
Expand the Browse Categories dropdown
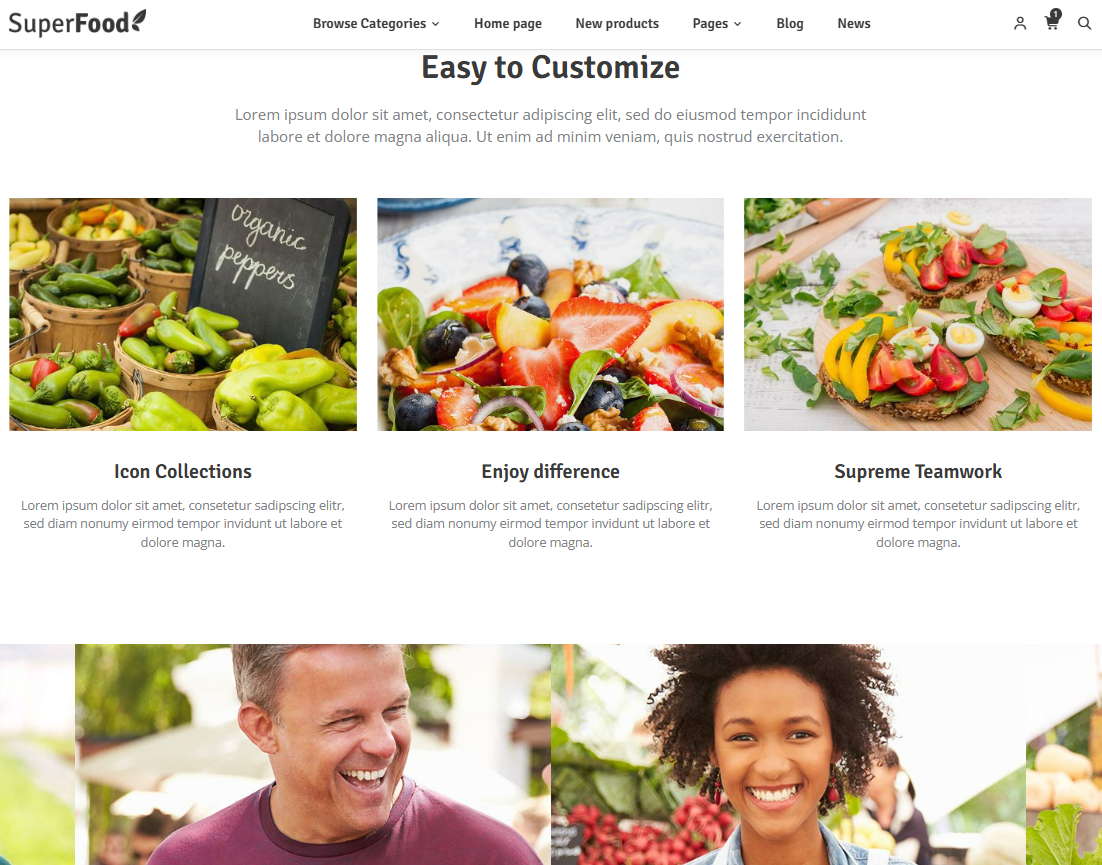(376, 24)
